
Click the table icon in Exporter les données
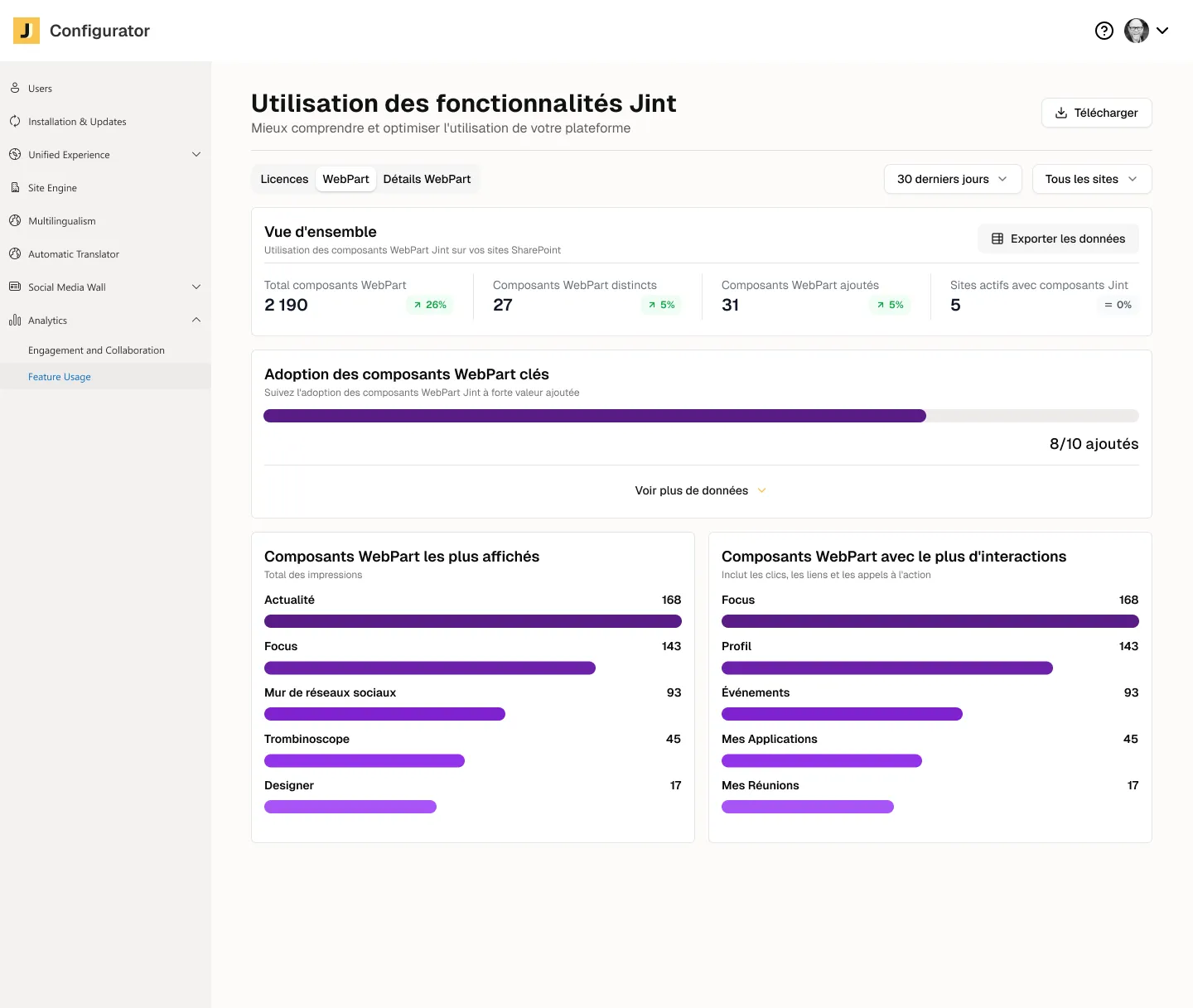tap(997, 239)
